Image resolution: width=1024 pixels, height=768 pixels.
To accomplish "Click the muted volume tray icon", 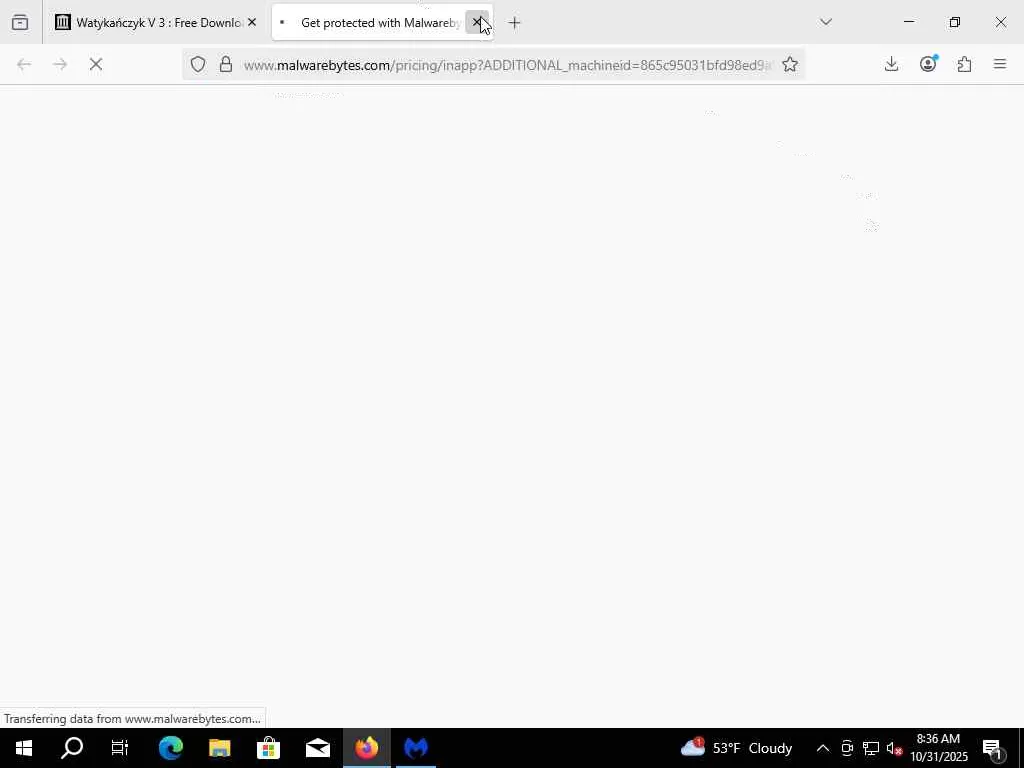I will [x=894, y=748].
